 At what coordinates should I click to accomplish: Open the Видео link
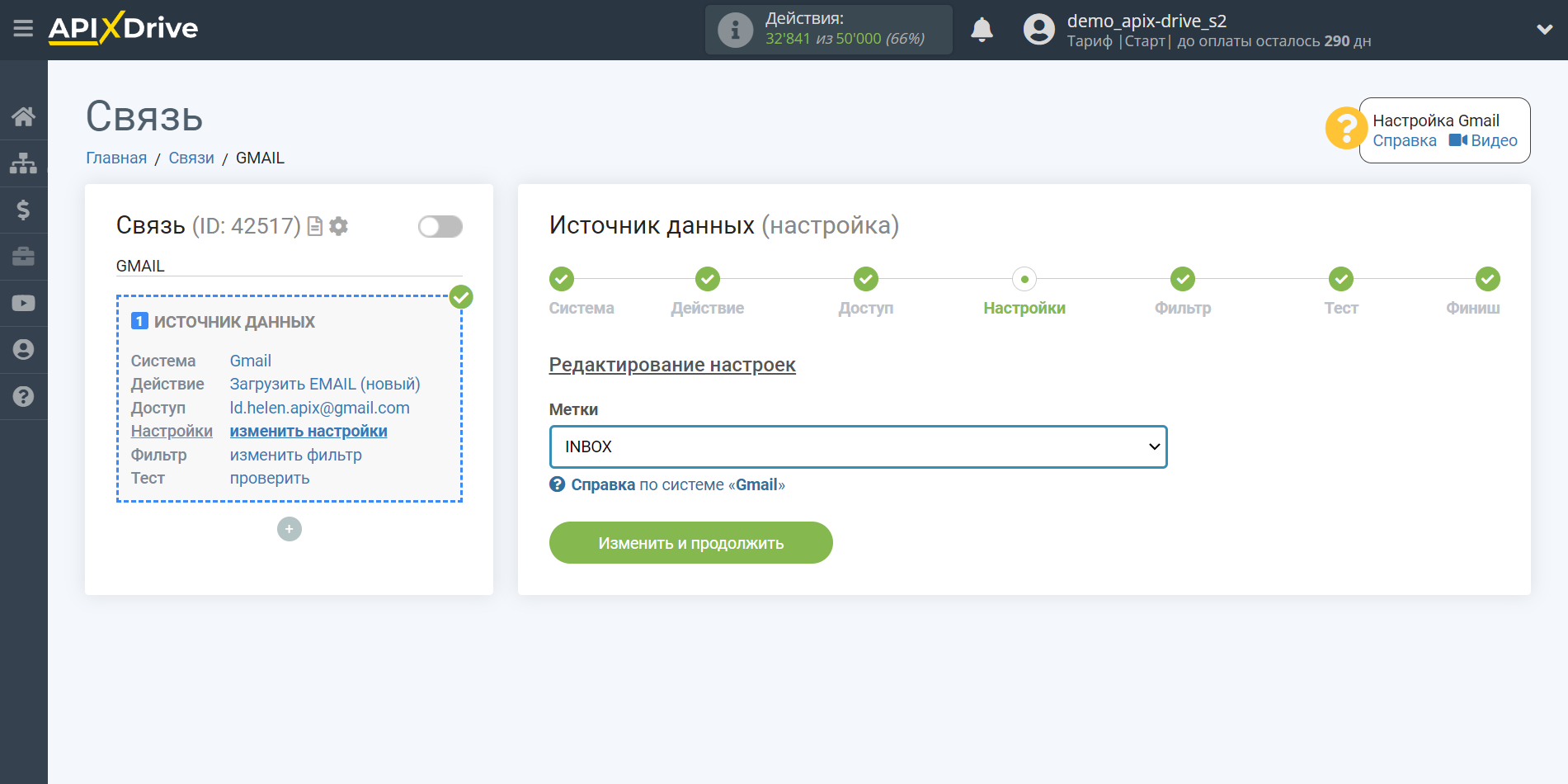1483,140
